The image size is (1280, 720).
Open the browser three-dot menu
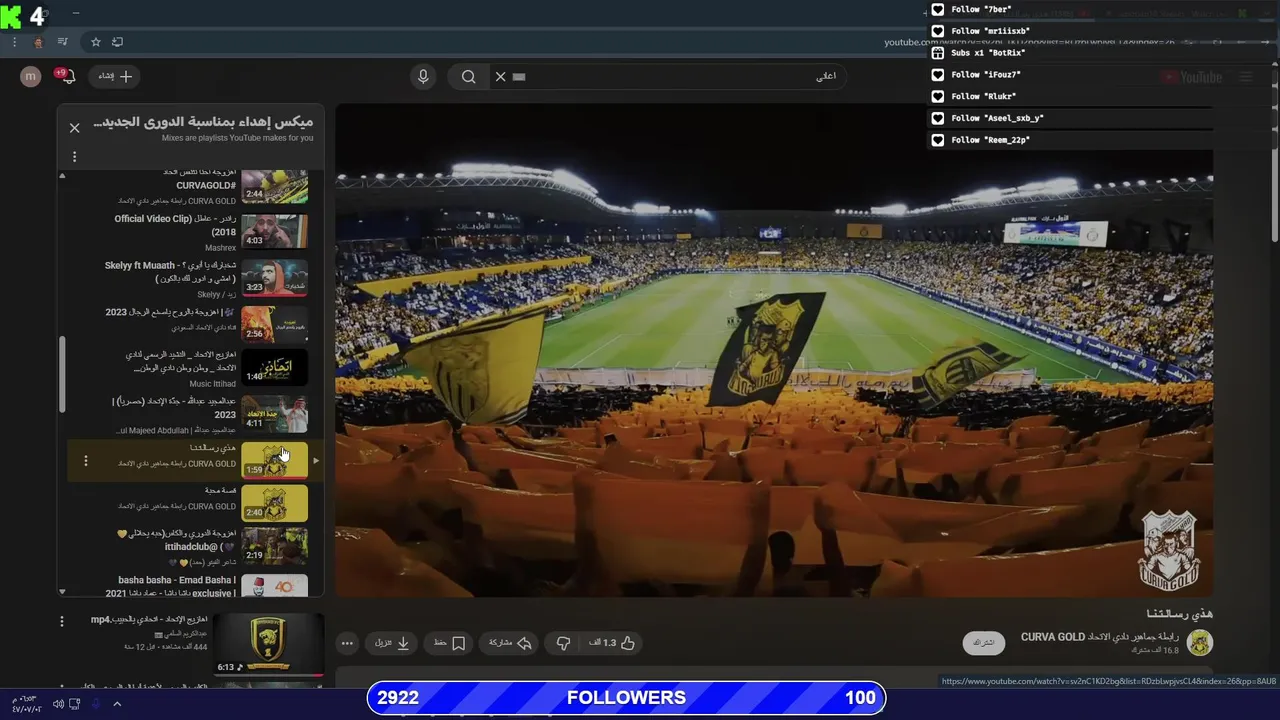click(x=14, y=42)
